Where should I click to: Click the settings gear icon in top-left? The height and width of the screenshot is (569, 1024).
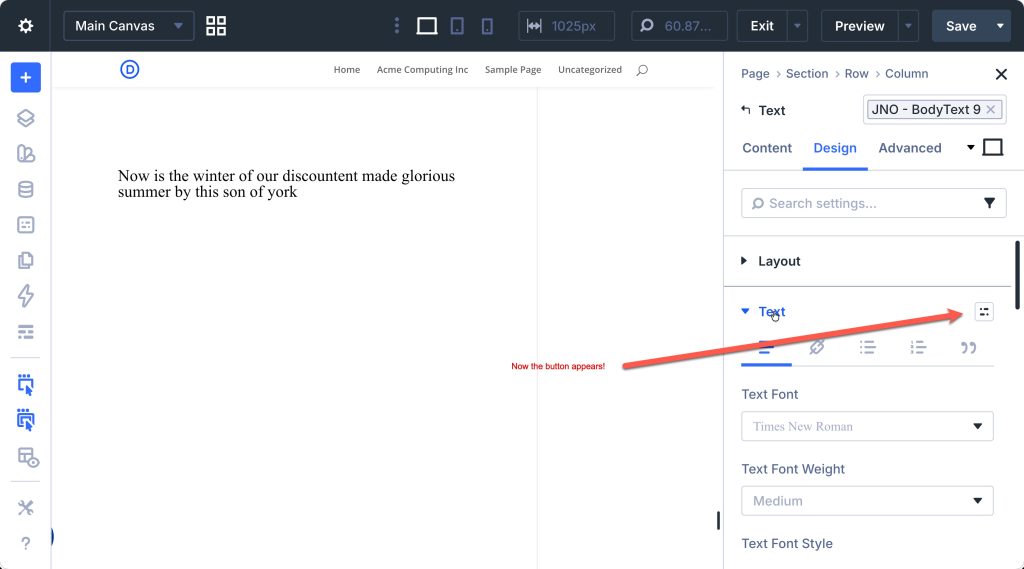tap(26, 26)
